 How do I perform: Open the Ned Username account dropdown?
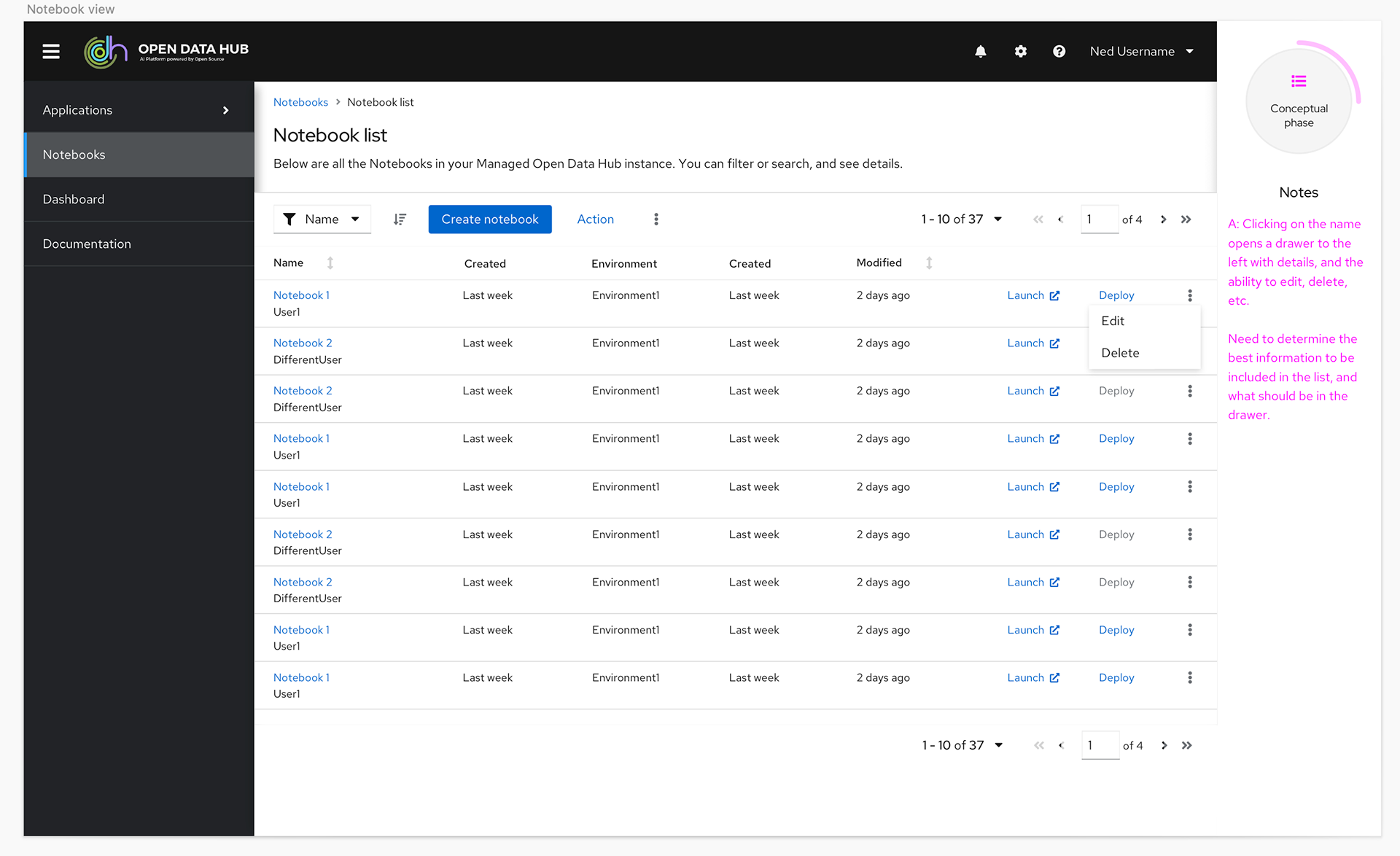pos(1142,51)
